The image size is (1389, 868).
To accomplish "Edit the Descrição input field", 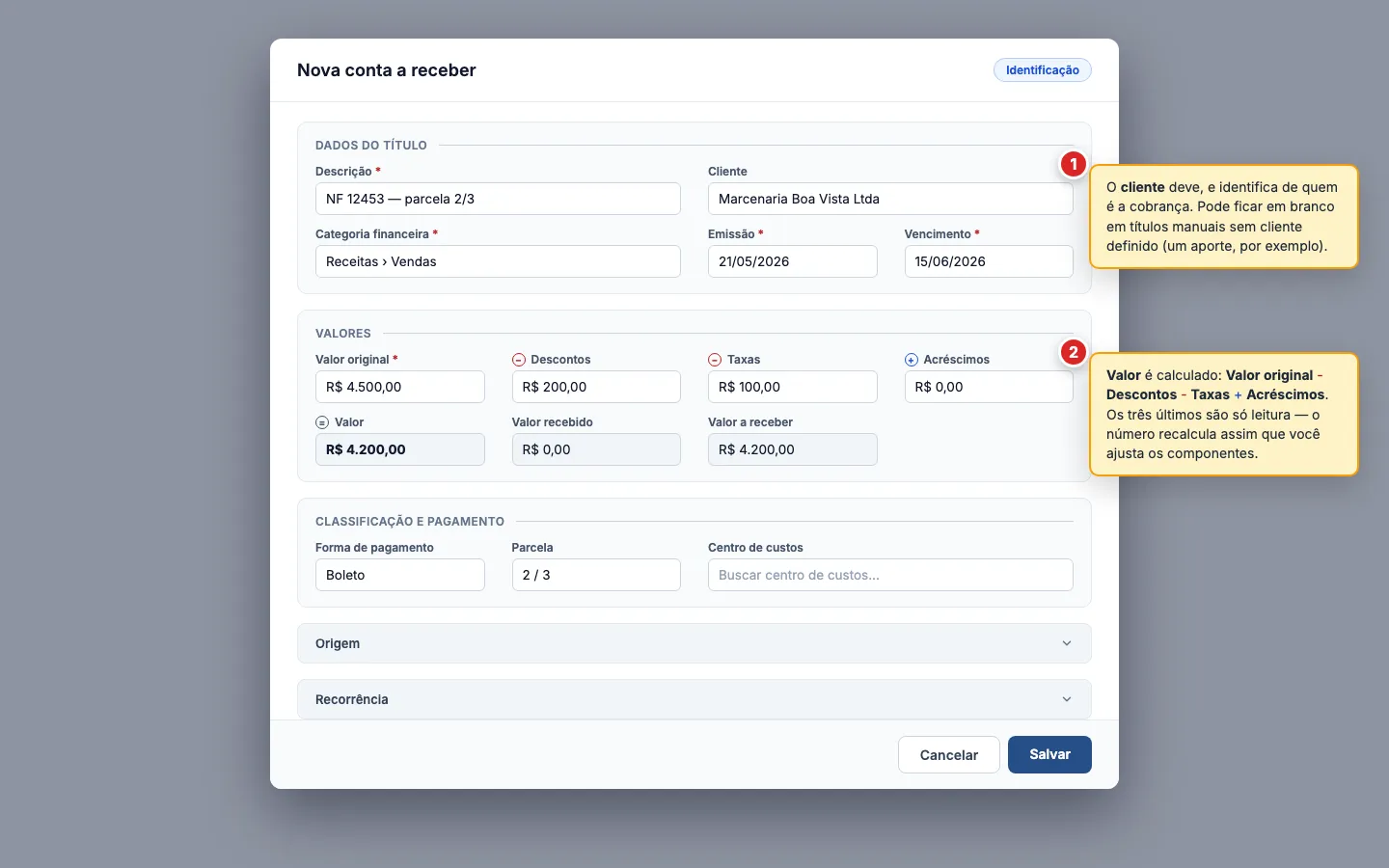I will point(498,199).
